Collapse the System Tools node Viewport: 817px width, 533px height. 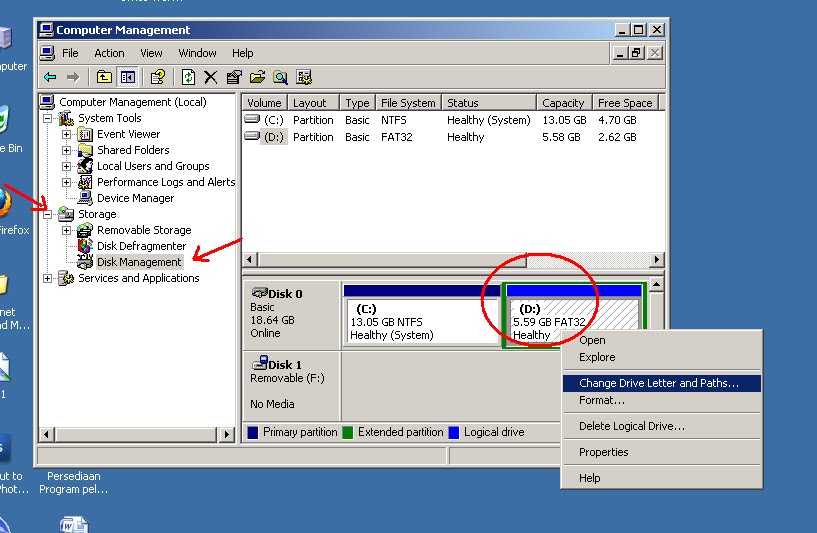(47, 119)
